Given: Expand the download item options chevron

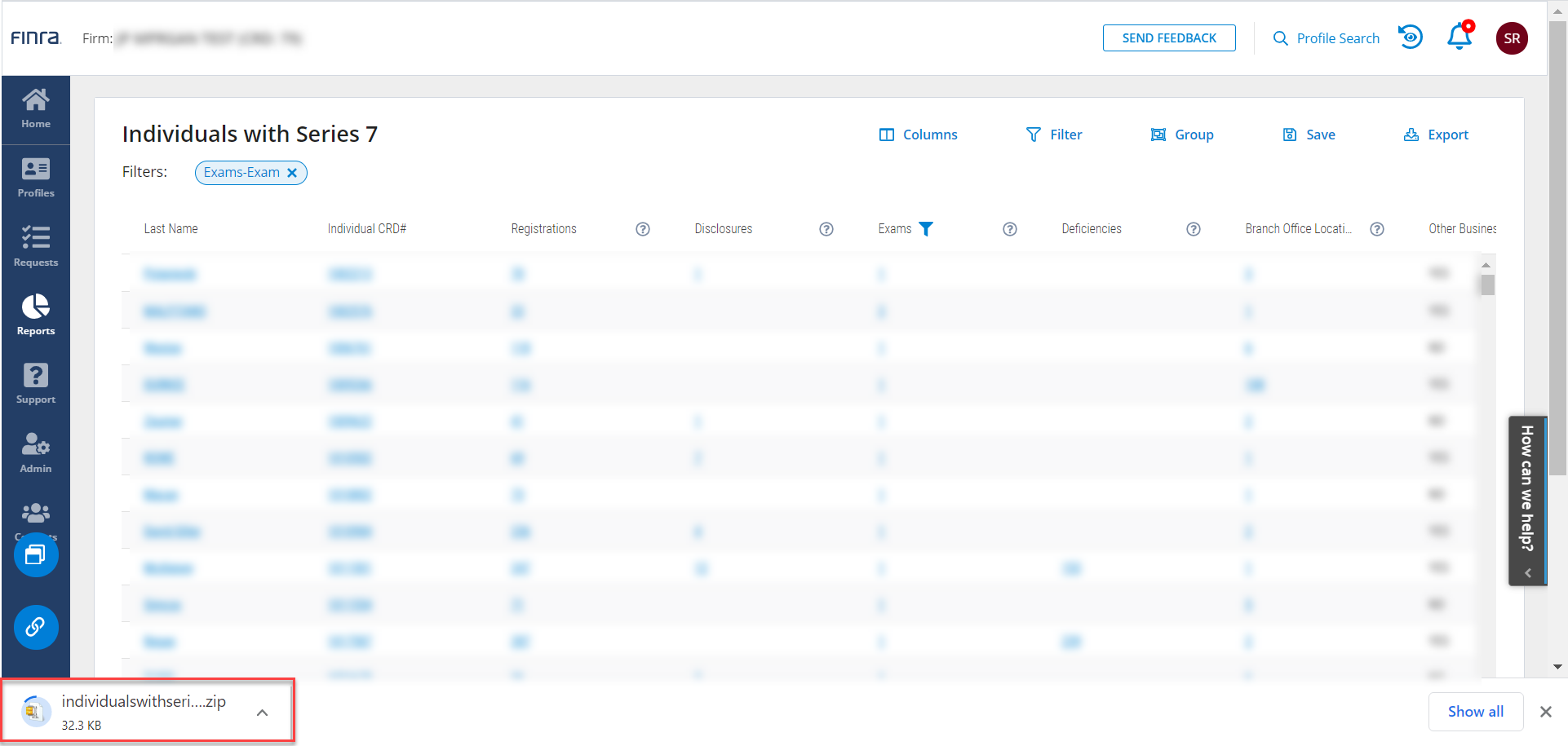Looking at the screenshot, I should click(262, 713).
